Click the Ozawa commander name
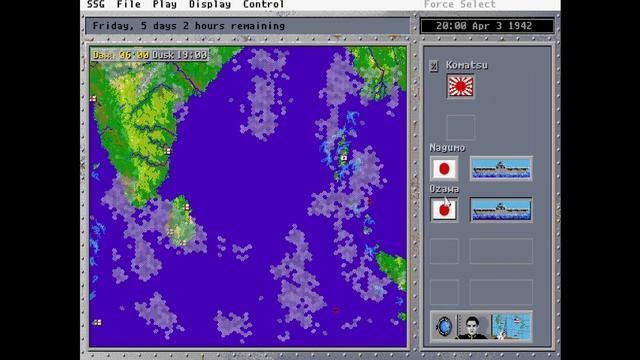 click(444, 189)
